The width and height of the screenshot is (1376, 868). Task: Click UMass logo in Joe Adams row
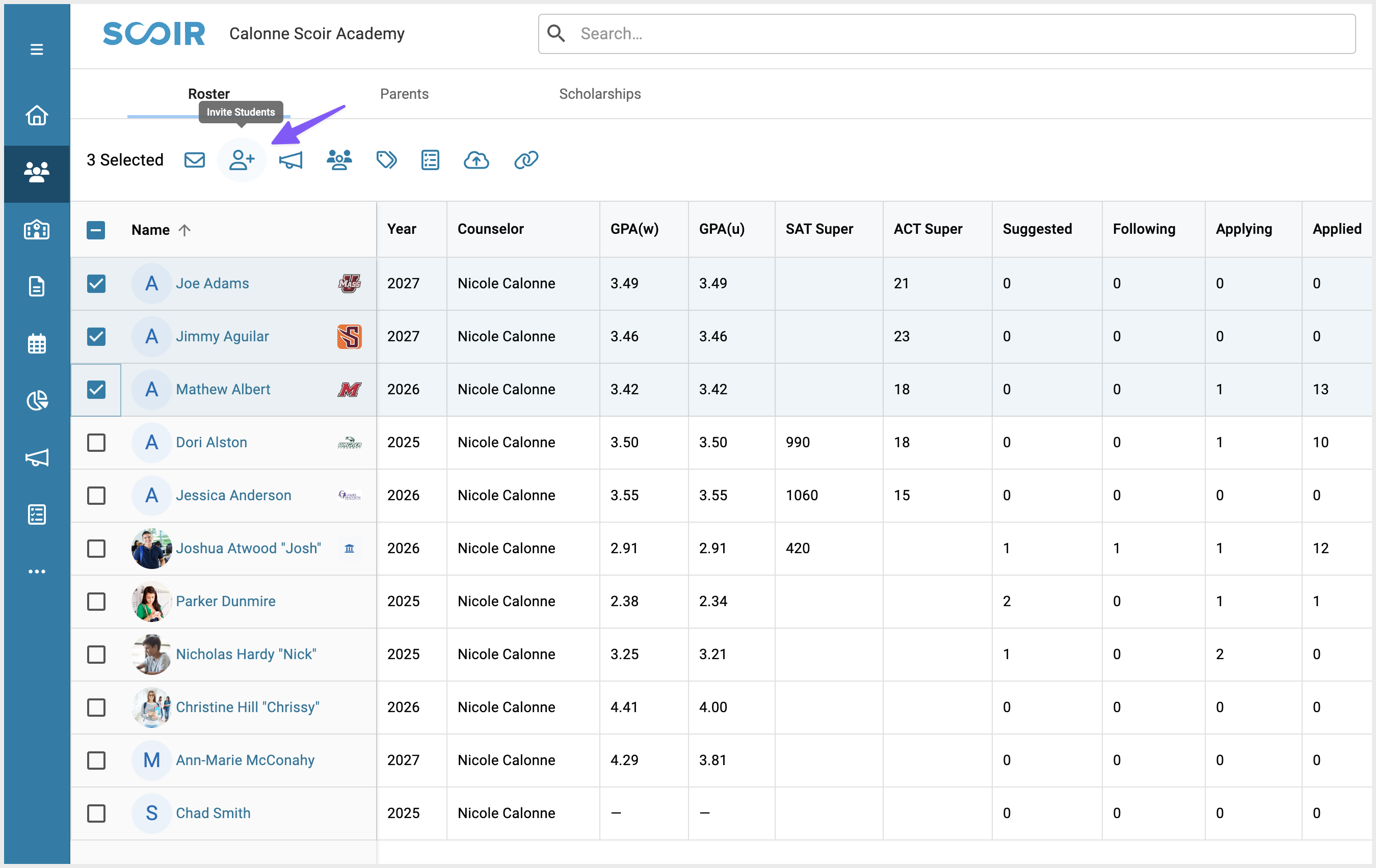click(x=349, y=283)
